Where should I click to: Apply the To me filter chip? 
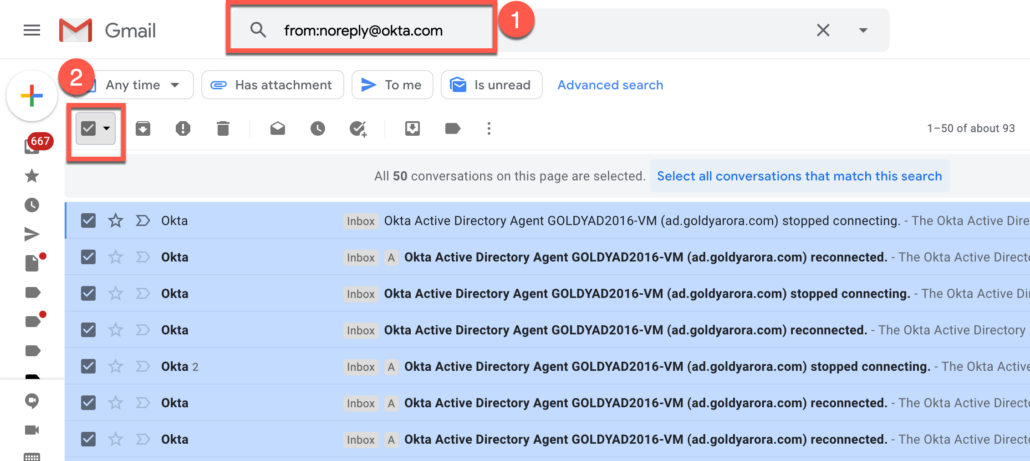point(392,85)
